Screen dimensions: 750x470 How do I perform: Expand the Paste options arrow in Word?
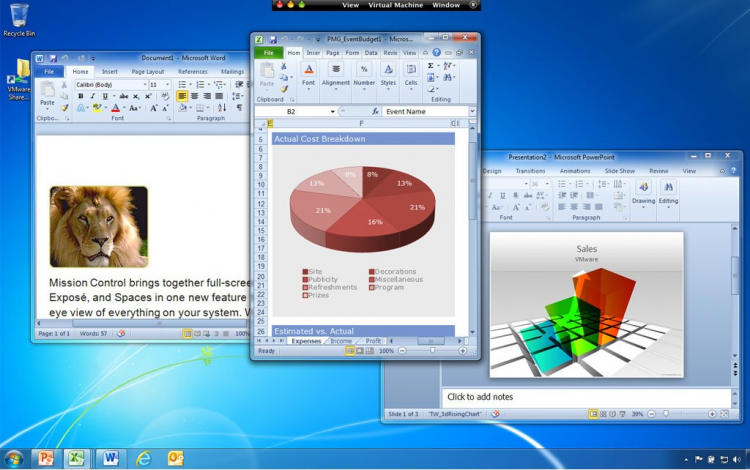tap(47, 108)
